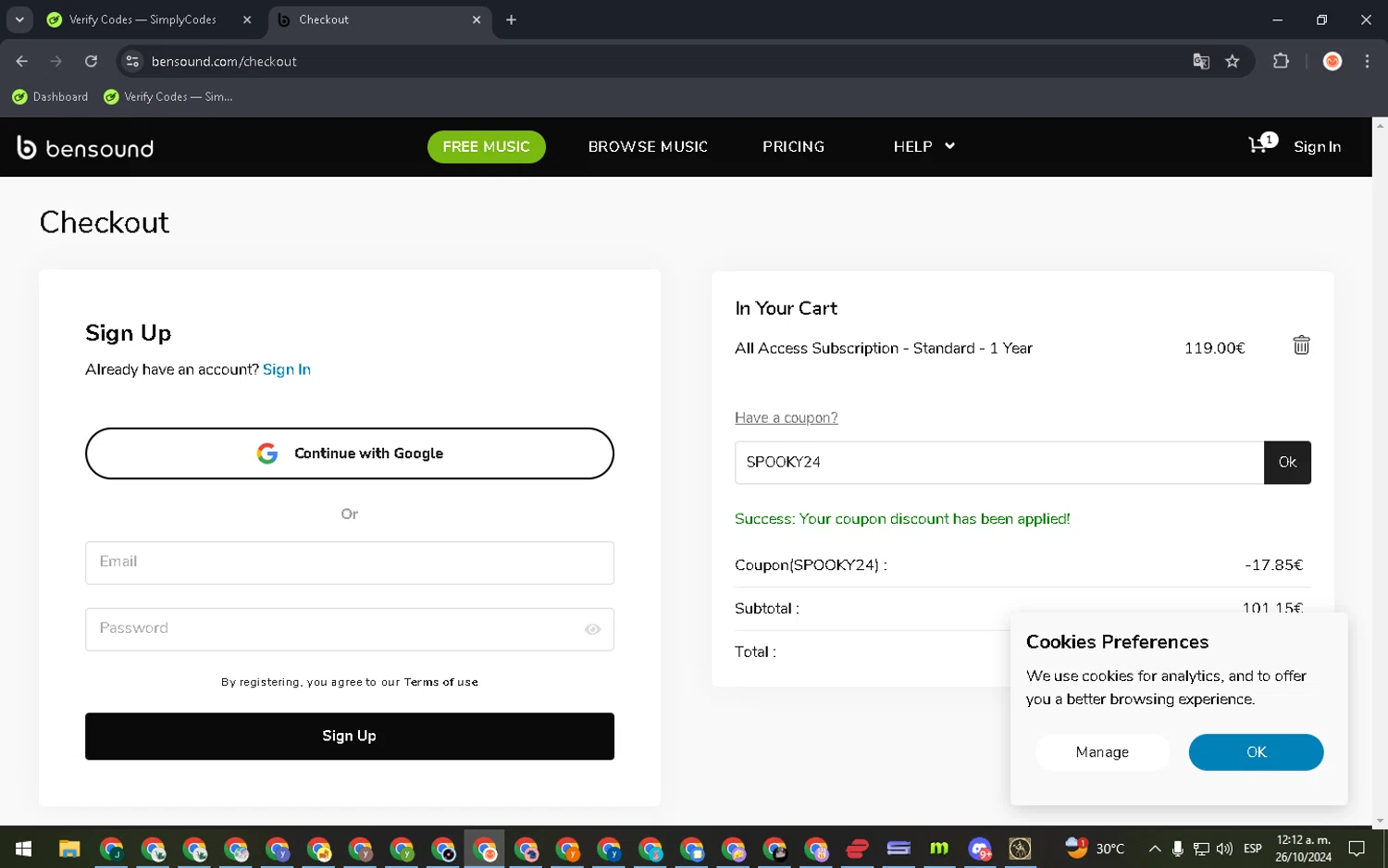Manage cookie preferences

point(1102,752)
